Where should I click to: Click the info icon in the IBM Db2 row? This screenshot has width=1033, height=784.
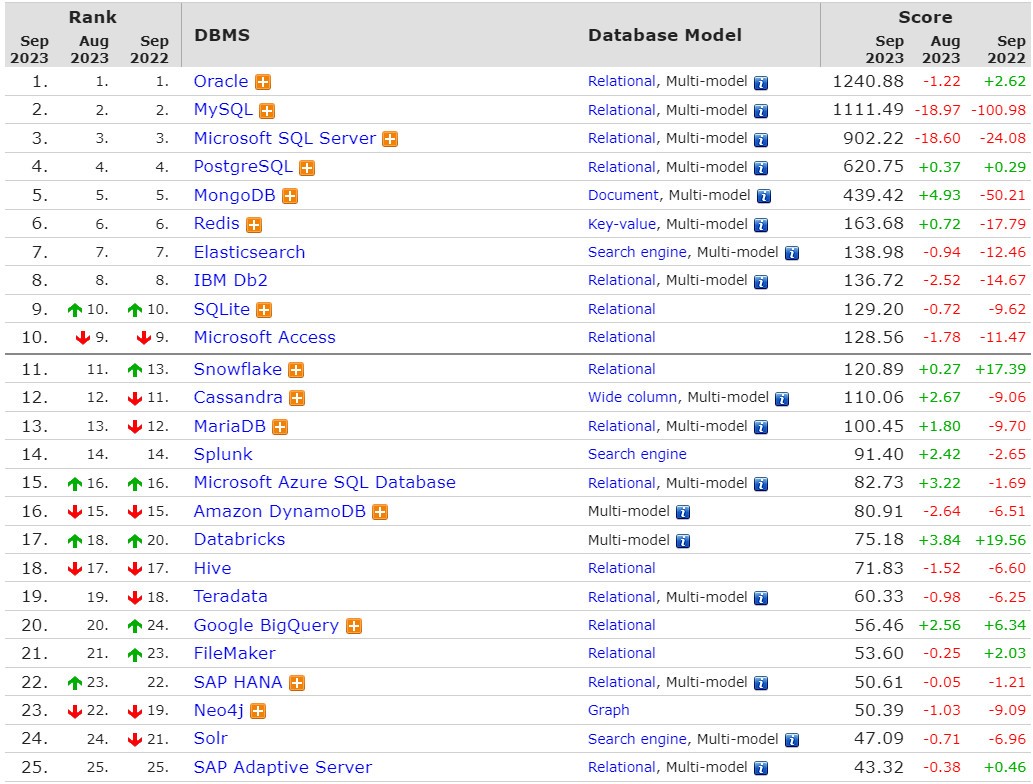761,282
